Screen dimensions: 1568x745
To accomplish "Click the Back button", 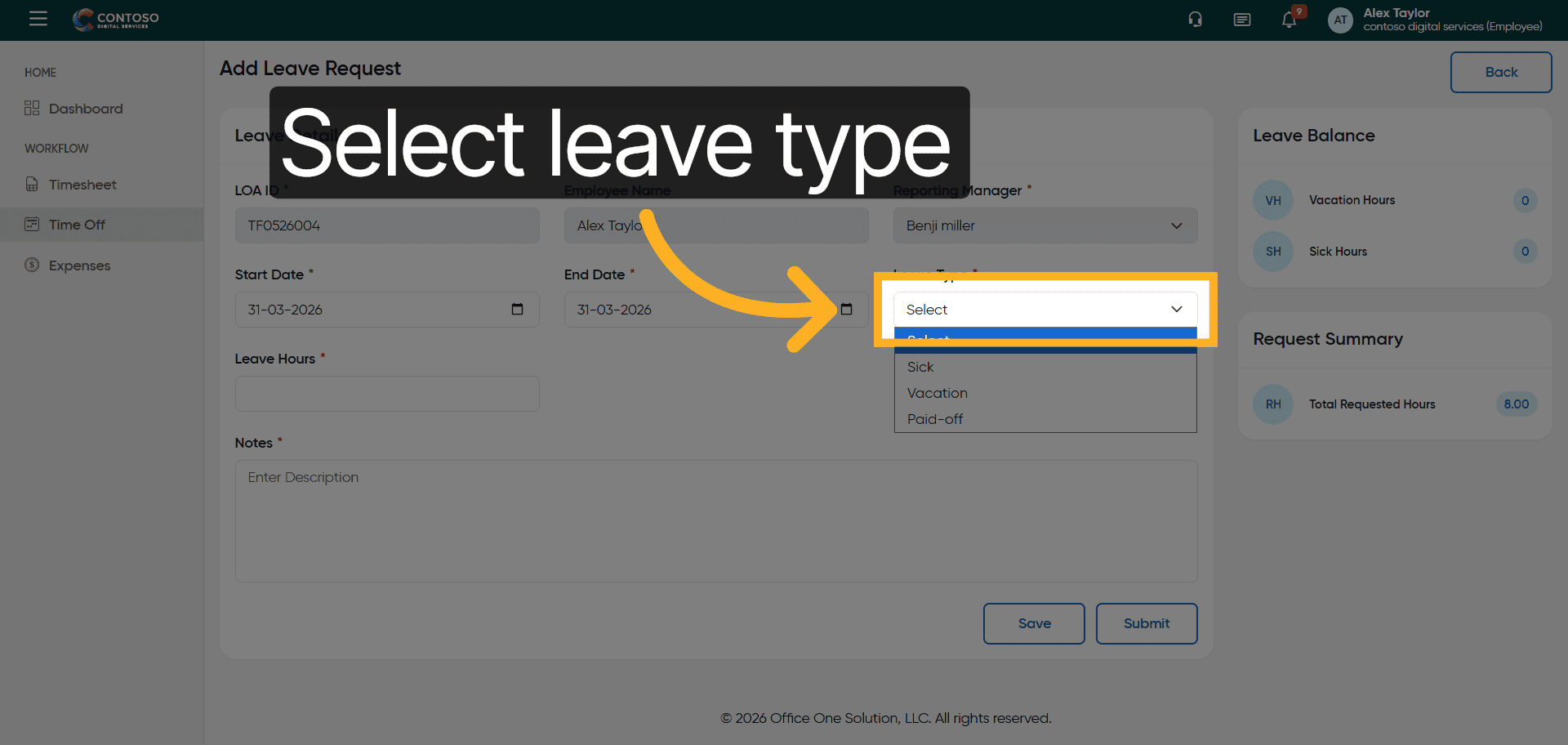I will (x=1500, y=72).
